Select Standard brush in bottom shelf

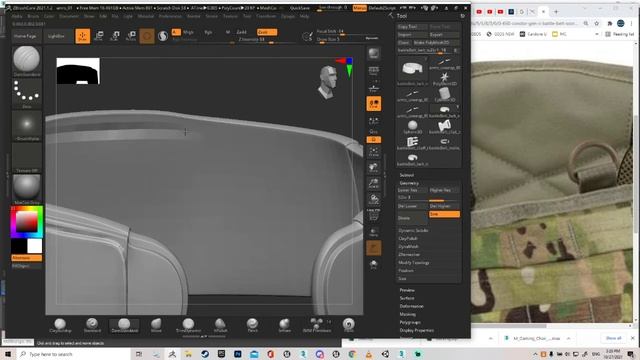[92, 325]
